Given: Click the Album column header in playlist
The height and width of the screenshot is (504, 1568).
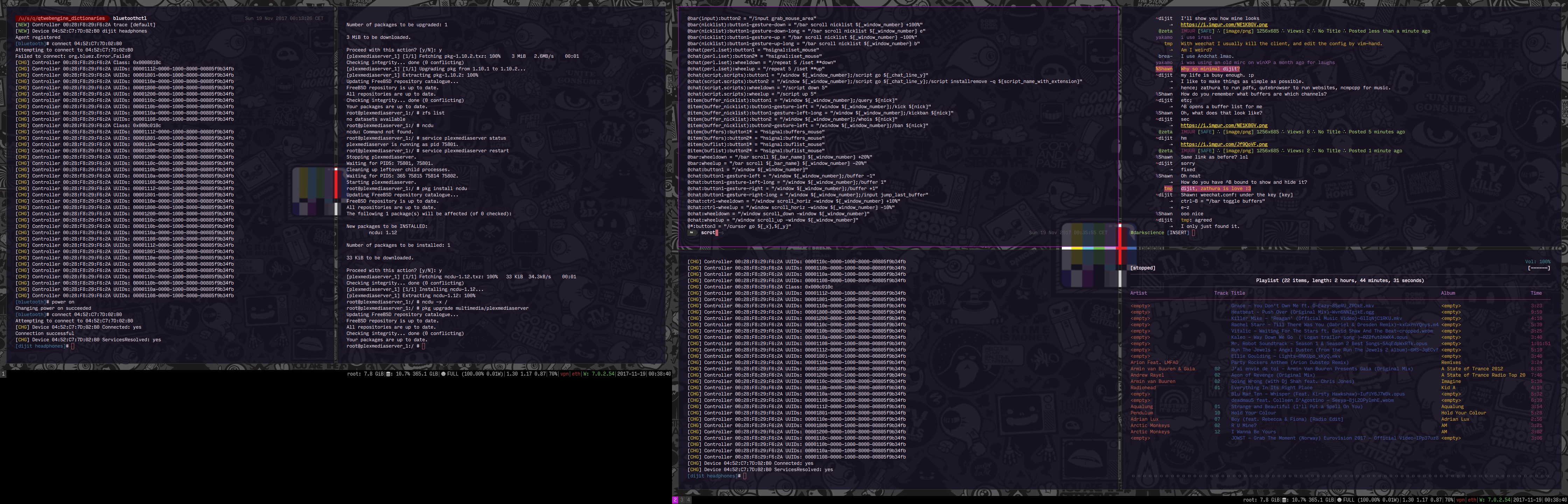Looking at the screenshot, I should pos(1448,293).
